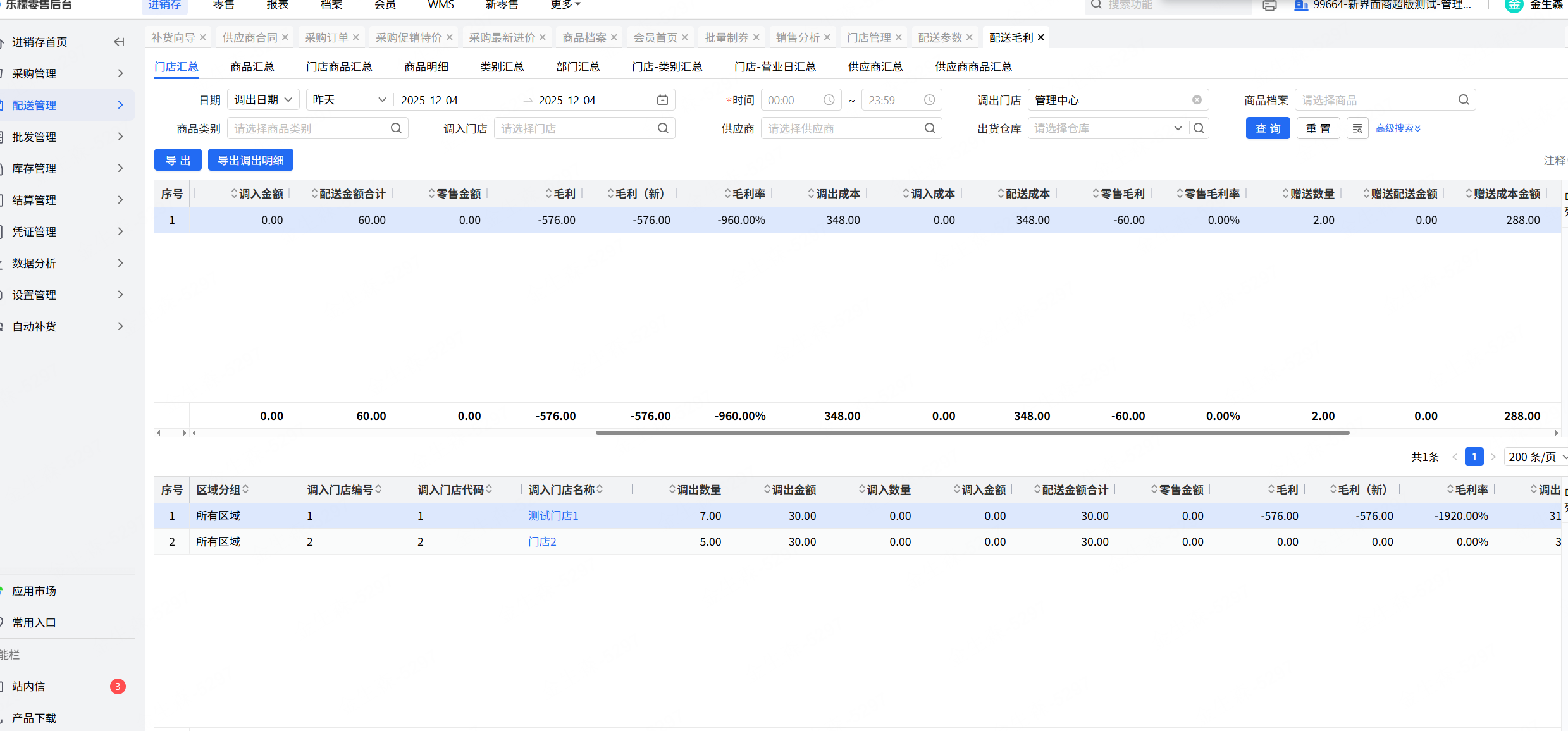Click the calendar icon in date range
The image size is (1568, 731).
662,100
